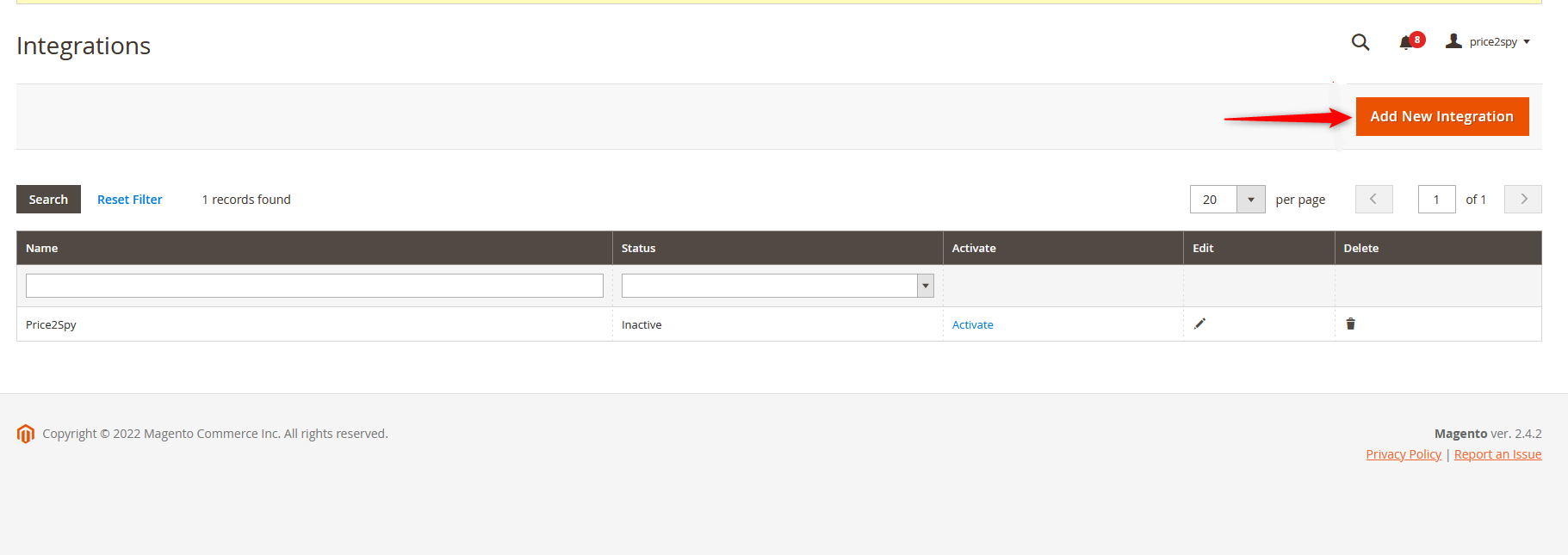Activate the Price2Spy integration
1568x555 pixels.
tap(972, 324)
